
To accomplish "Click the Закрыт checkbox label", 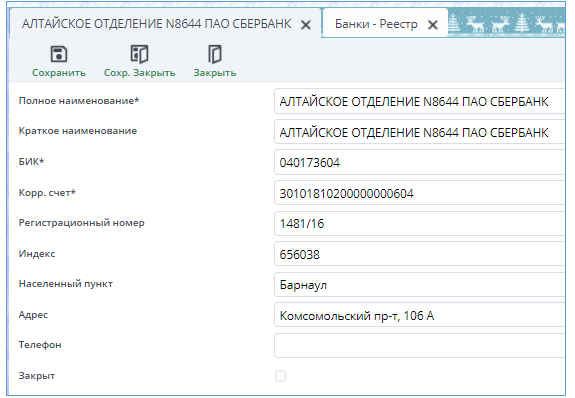I will (37, 376).
